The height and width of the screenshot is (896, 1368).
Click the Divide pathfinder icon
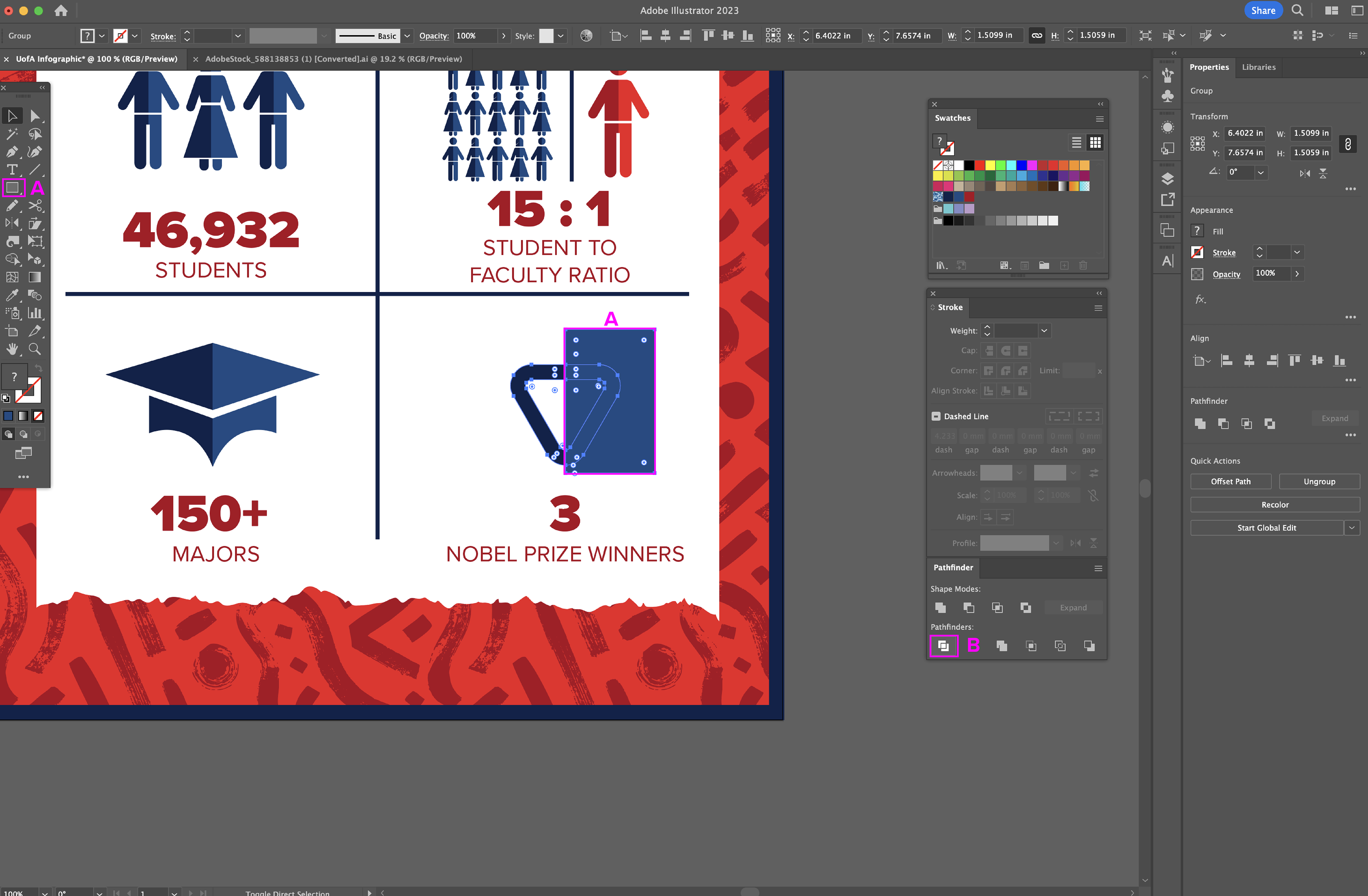click(x=943, y=646)
